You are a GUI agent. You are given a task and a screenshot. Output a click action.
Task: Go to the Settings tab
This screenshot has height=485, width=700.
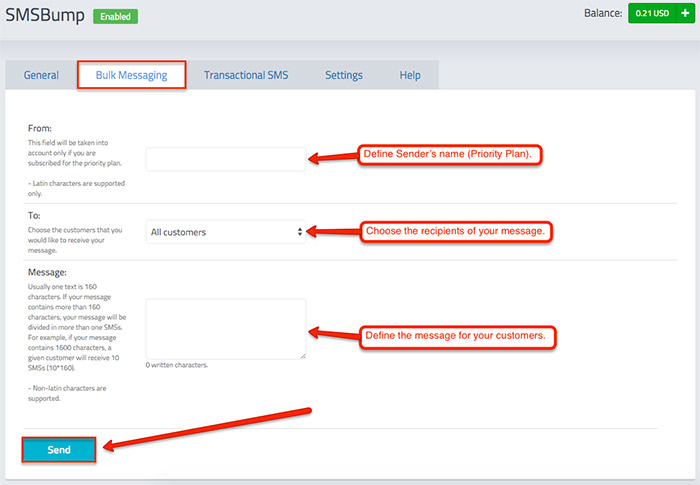(x=344, y=75)
